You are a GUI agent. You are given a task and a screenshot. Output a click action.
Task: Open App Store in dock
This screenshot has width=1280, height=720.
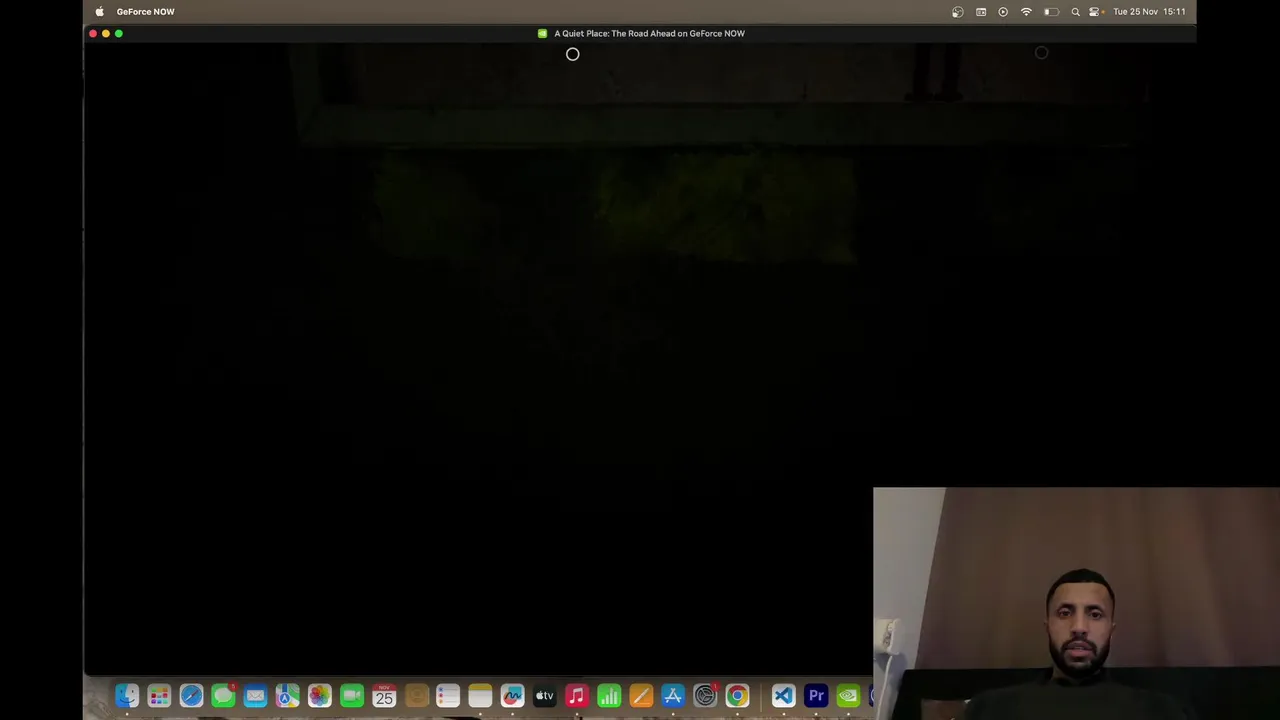coord(672,696)
